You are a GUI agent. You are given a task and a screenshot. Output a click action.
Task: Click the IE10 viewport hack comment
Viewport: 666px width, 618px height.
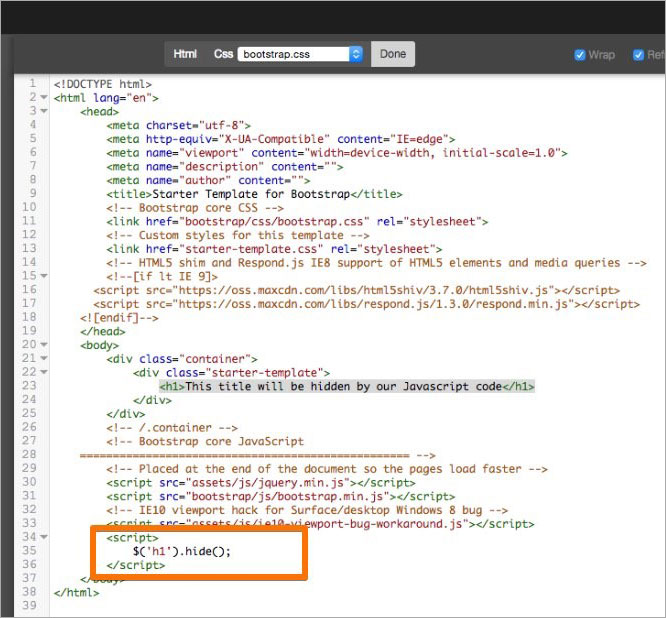[307, 510]
